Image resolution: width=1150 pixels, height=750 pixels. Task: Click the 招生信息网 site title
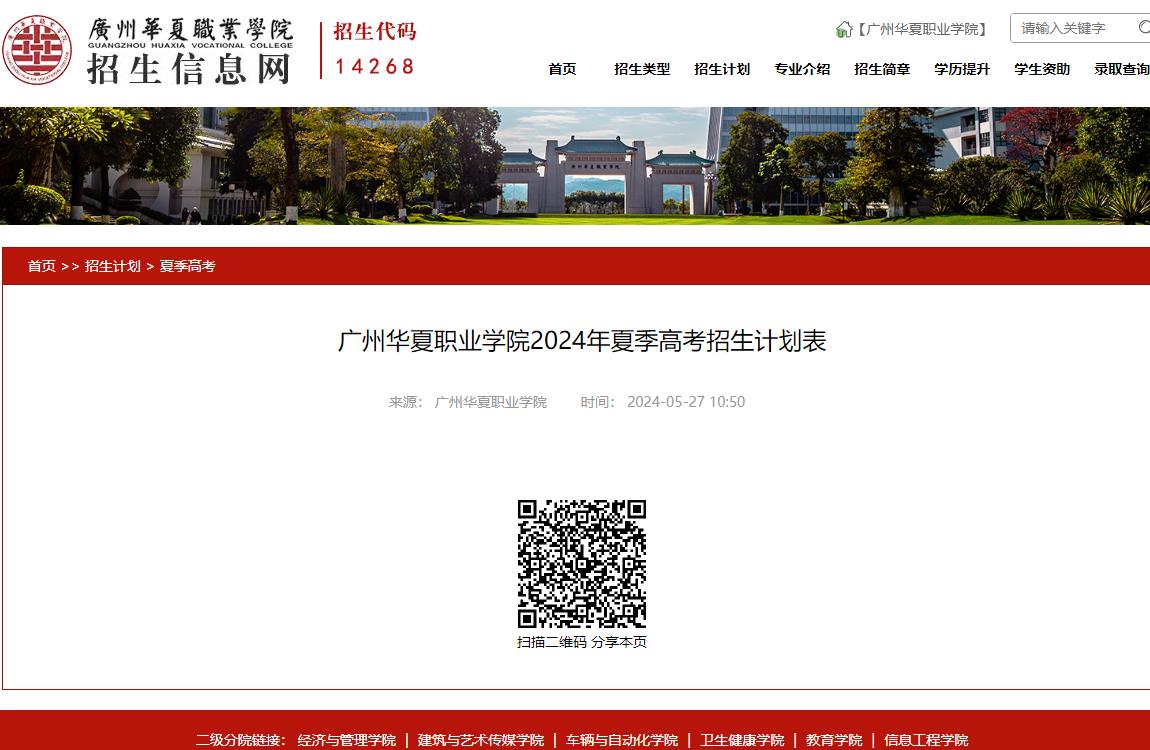tap(189, 70)
